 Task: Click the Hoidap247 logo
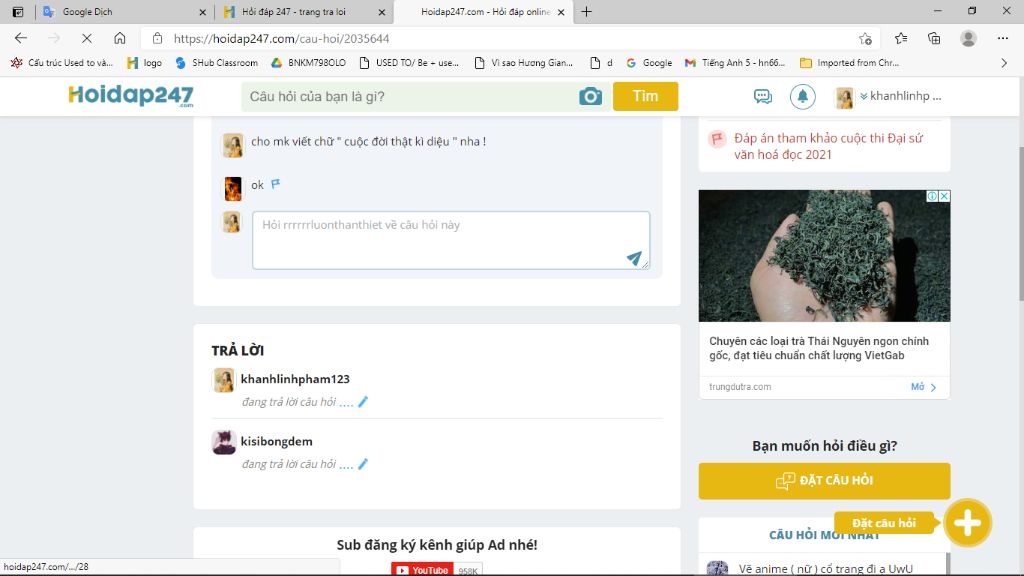[131, 96]
